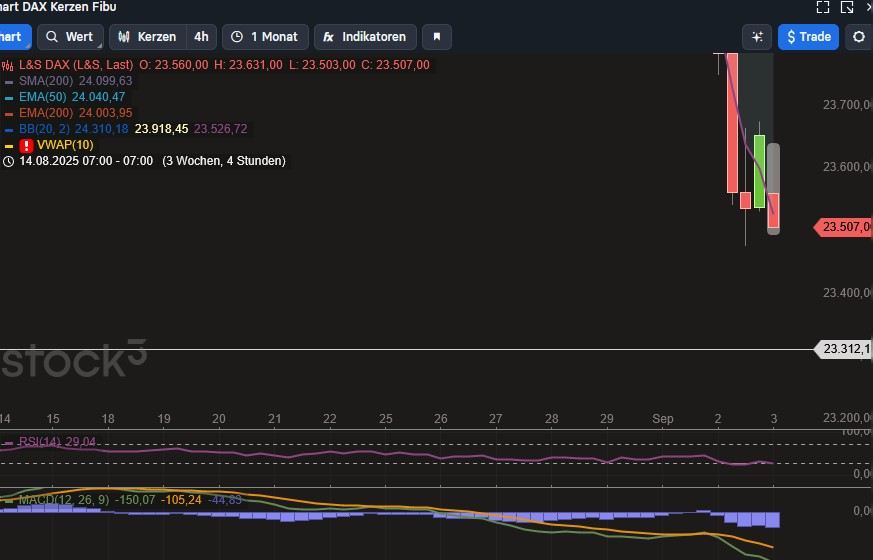
Task: Select the EMA(50) indicator label
Action: coord(42,97)
